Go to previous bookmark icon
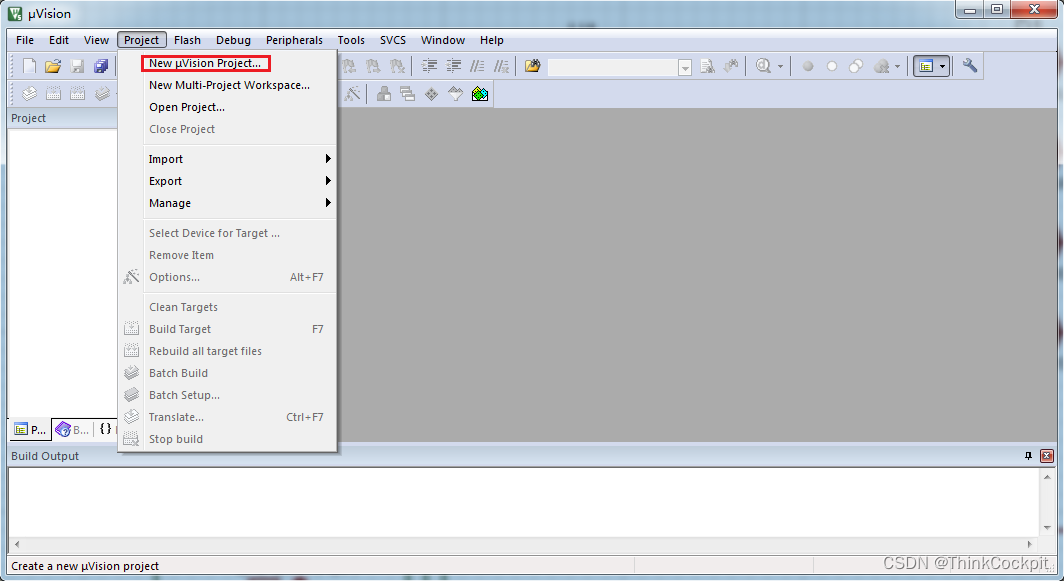This screenshot has height=581, width=1064. tap(348, 66)
